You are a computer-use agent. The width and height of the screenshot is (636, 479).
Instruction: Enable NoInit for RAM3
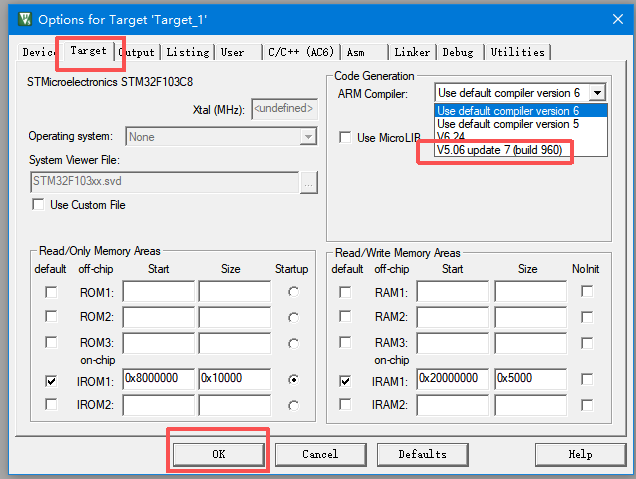[x=587, y=343]
